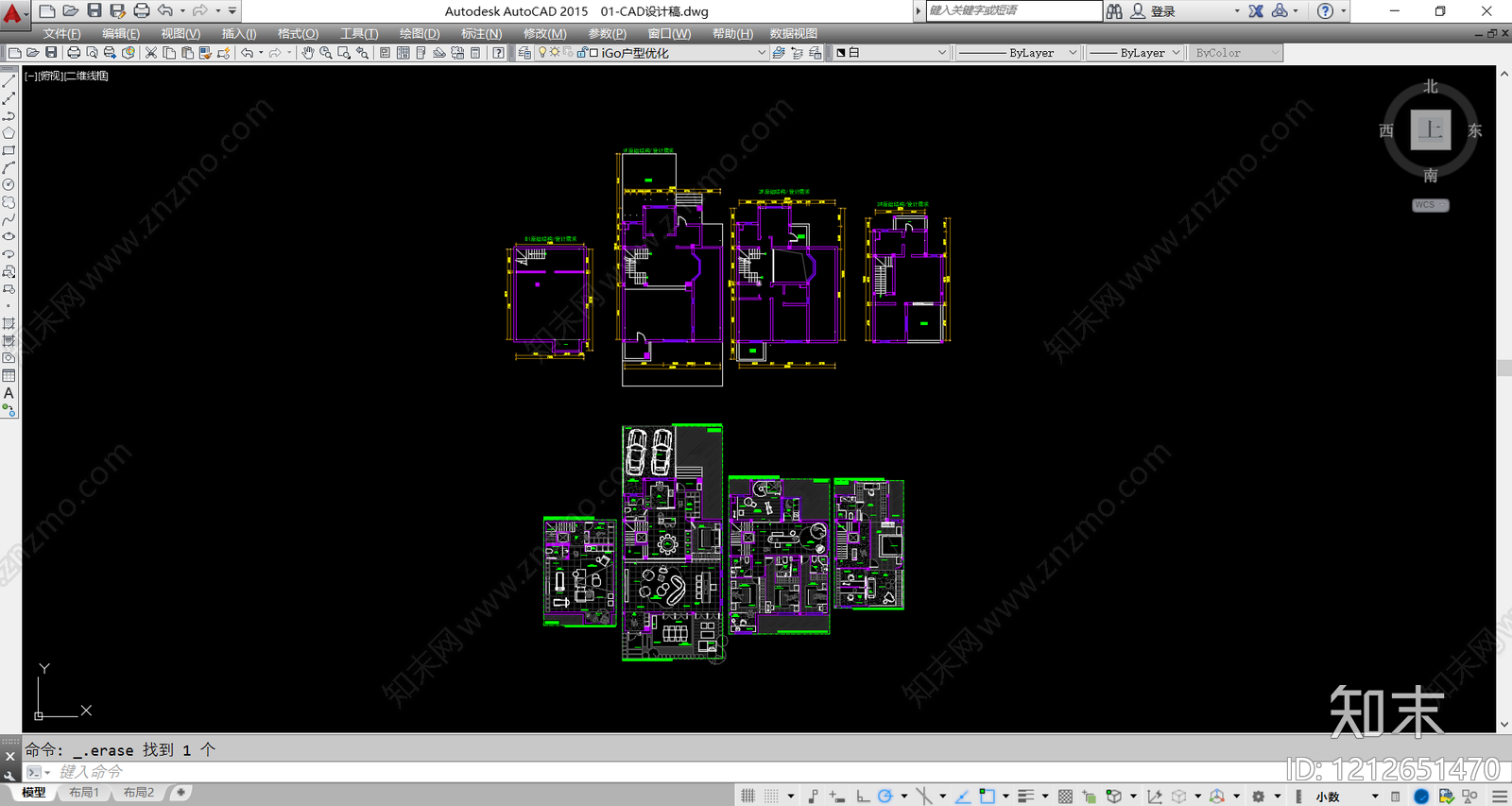Select the Revision Cloud tool

pos(9,202)
